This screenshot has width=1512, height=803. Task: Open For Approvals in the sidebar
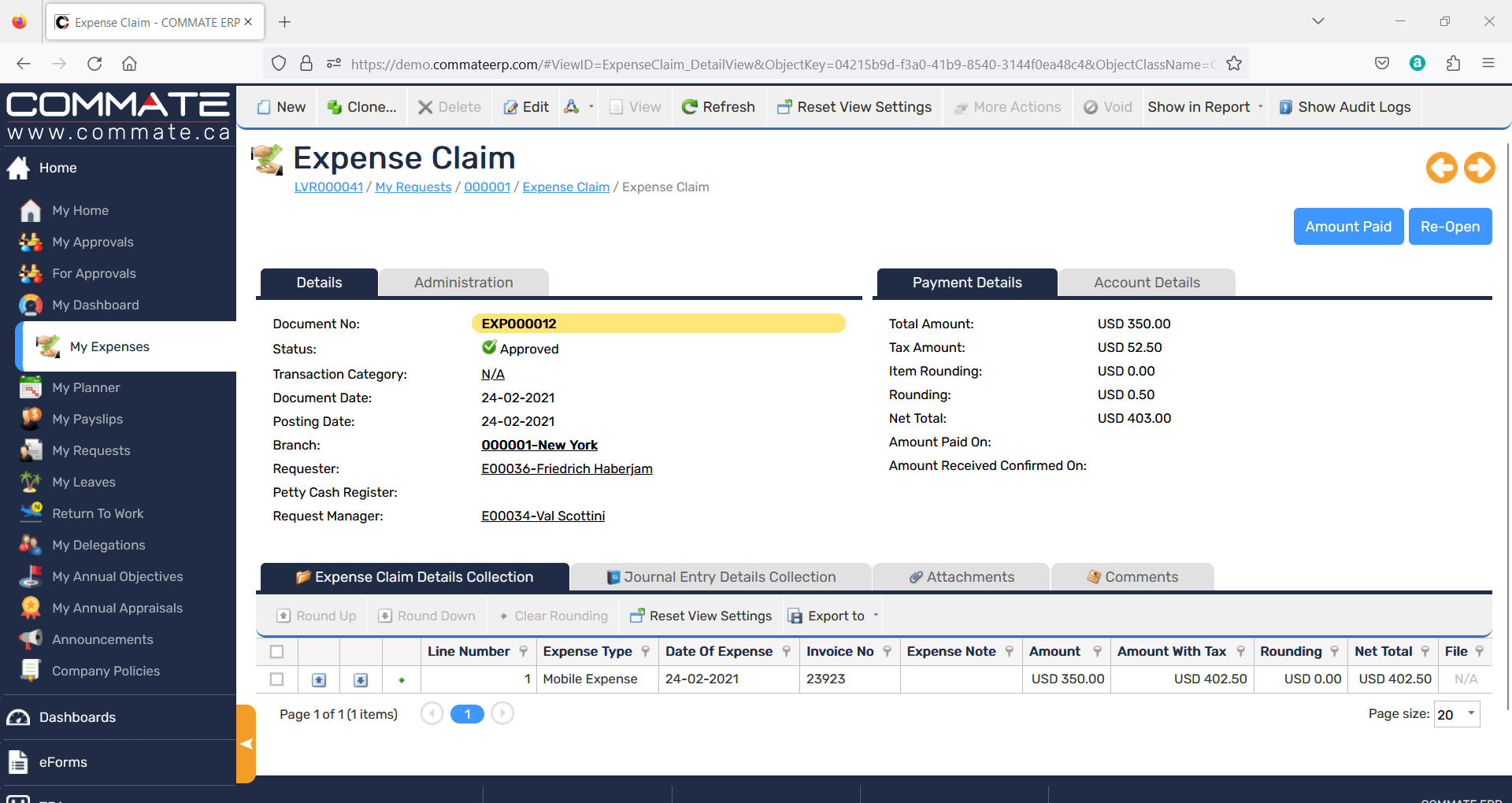click(x=94, y=273)
